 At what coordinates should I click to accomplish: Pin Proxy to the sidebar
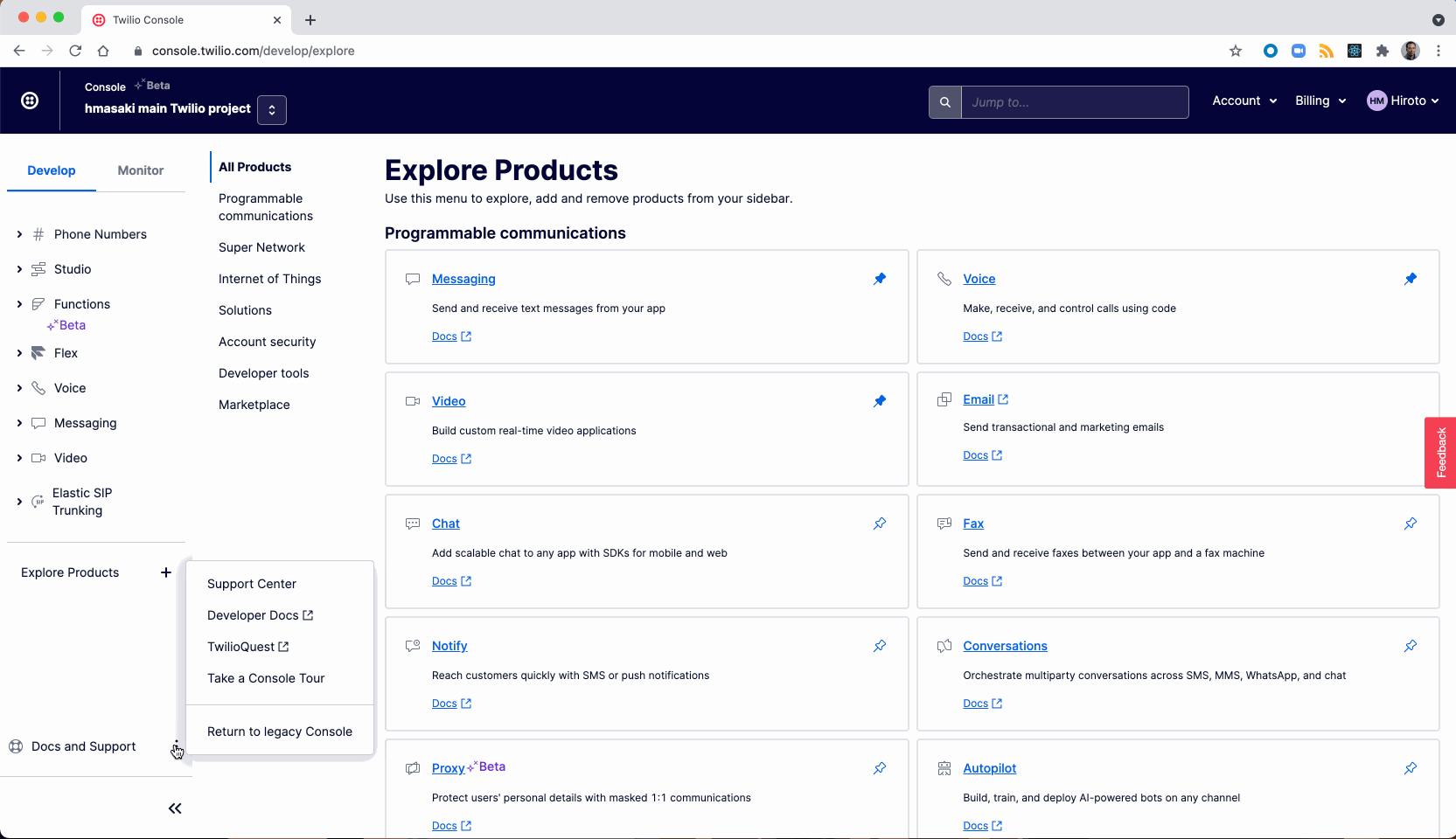(880, 768)
